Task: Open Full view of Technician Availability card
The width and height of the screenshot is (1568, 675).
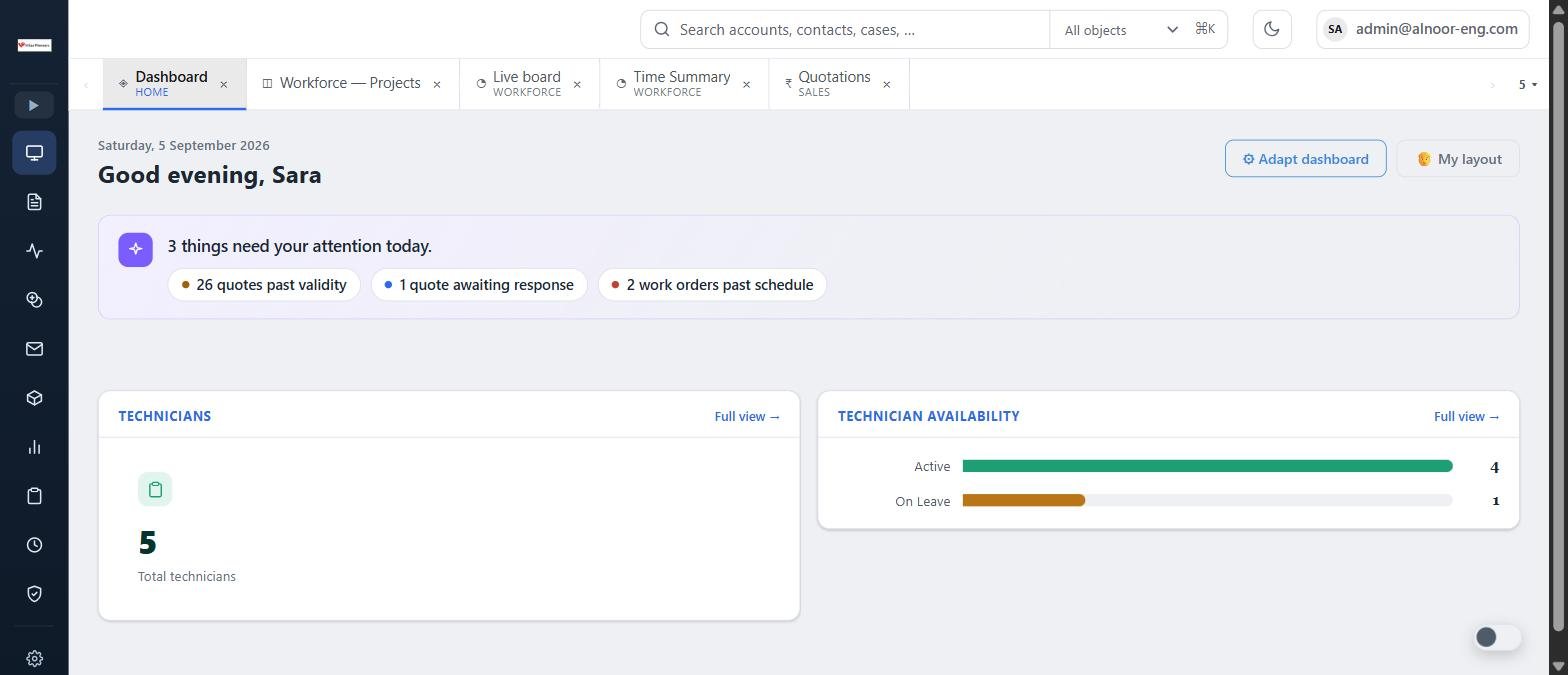Action: (x=1467, y=416)
